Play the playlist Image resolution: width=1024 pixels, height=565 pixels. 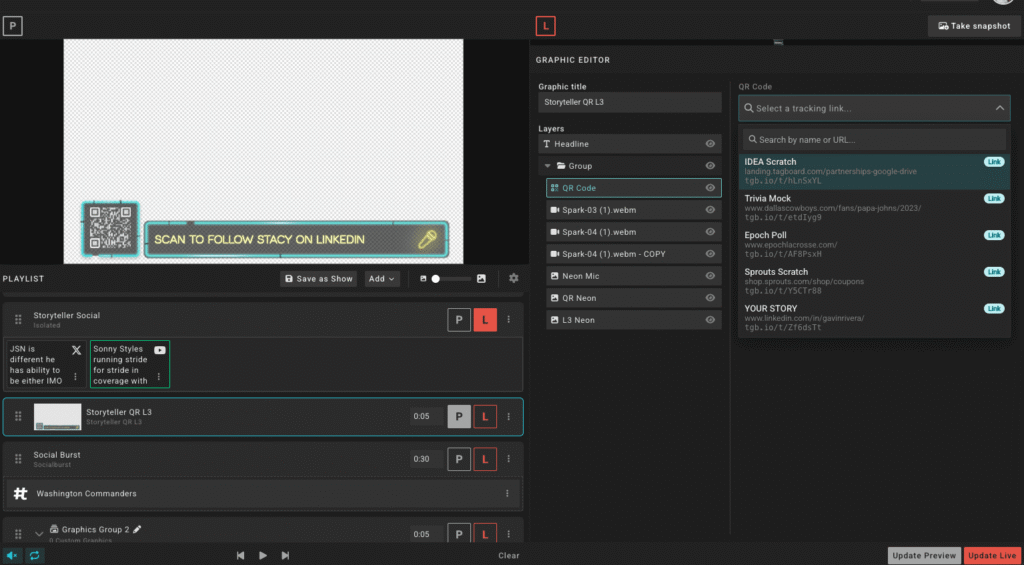point(263,556)
